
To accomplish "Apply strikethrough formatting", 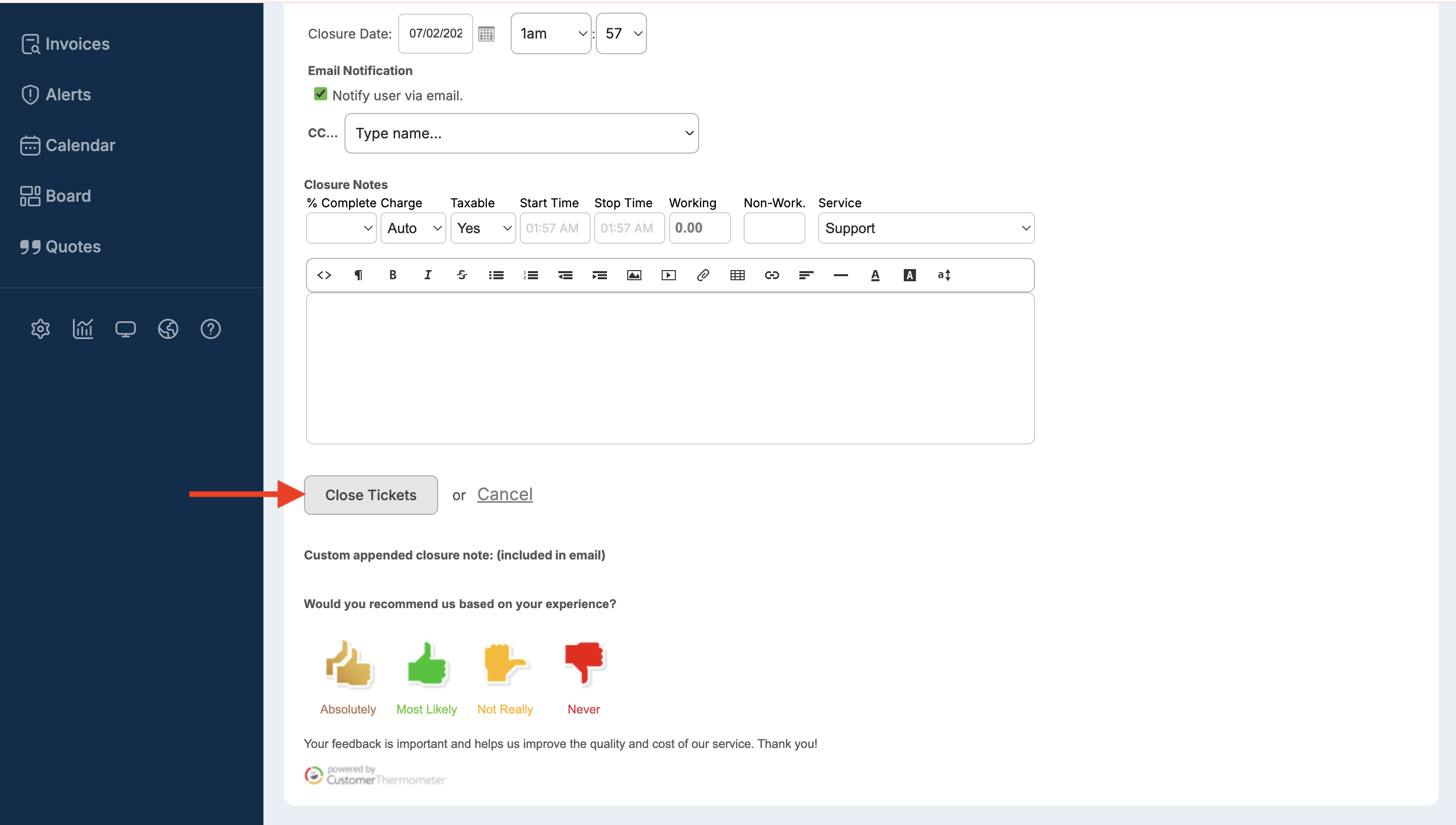I will click(x=462, y=275).
